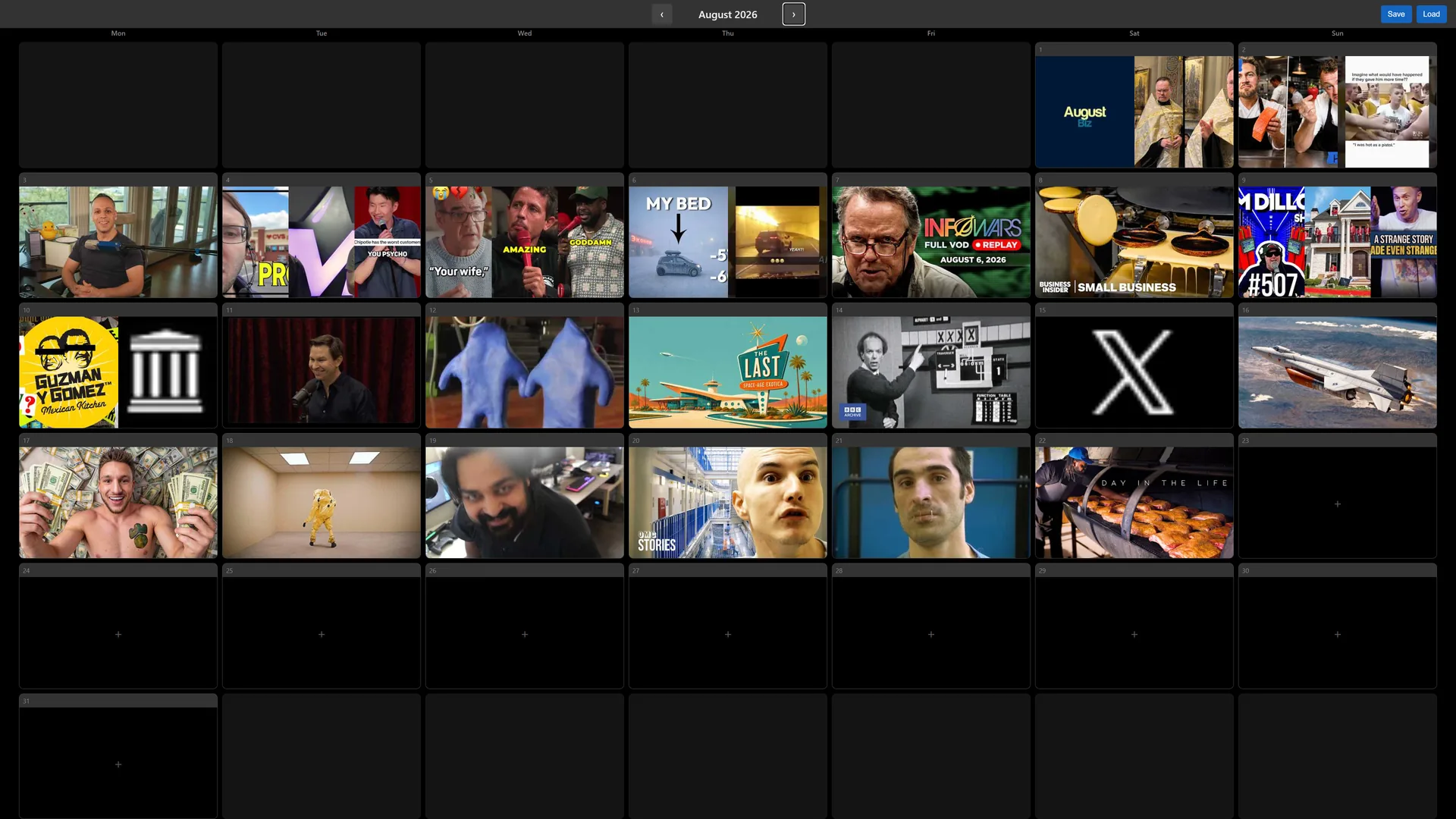Open the August Biz thumbnail on day 1
1456x819 pixels.
click(1084, 111)
